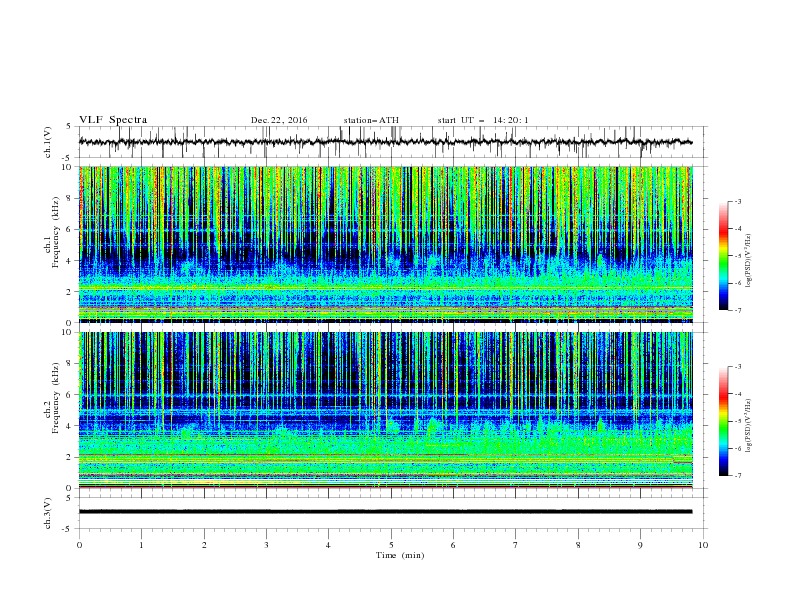Click the ch.1 spectrogram panel
792x612 pixels.
pos(385,244)
